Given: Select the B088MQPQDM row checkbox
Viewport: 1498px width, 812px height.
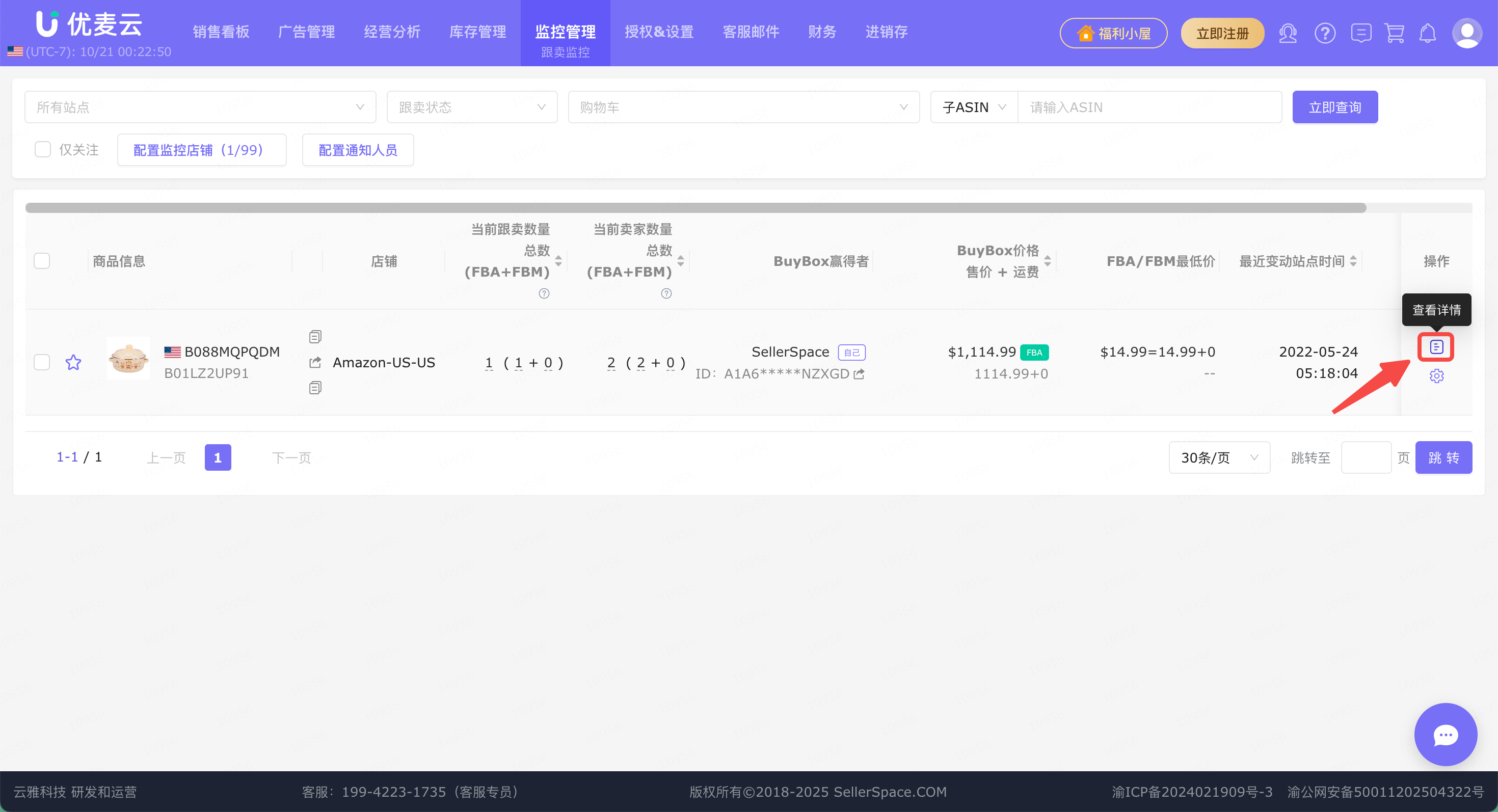Looking at the screenshot, I should point(42,362).
